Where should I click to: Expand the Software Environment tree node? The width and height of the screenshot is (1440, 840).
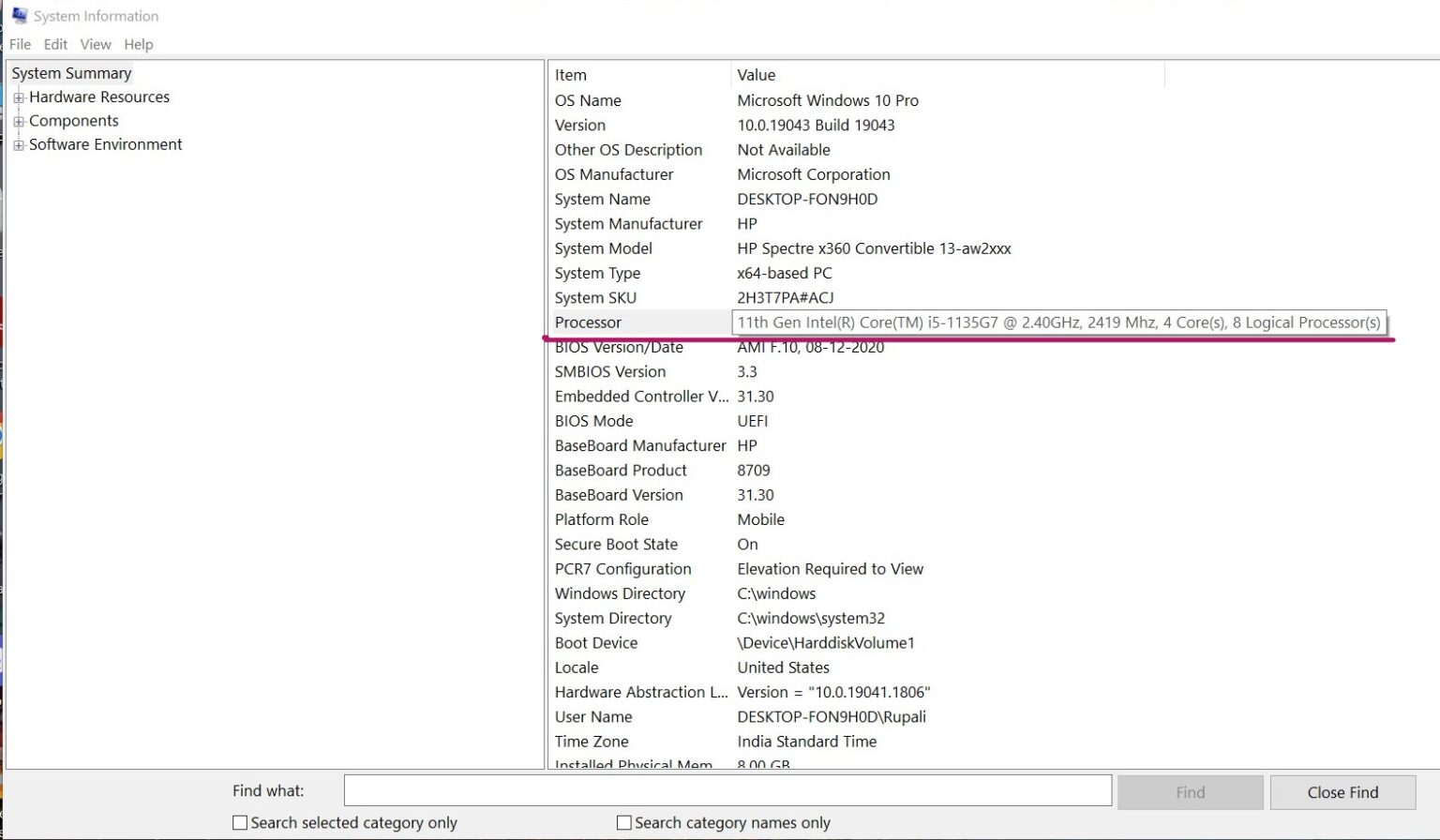(18, 144)
